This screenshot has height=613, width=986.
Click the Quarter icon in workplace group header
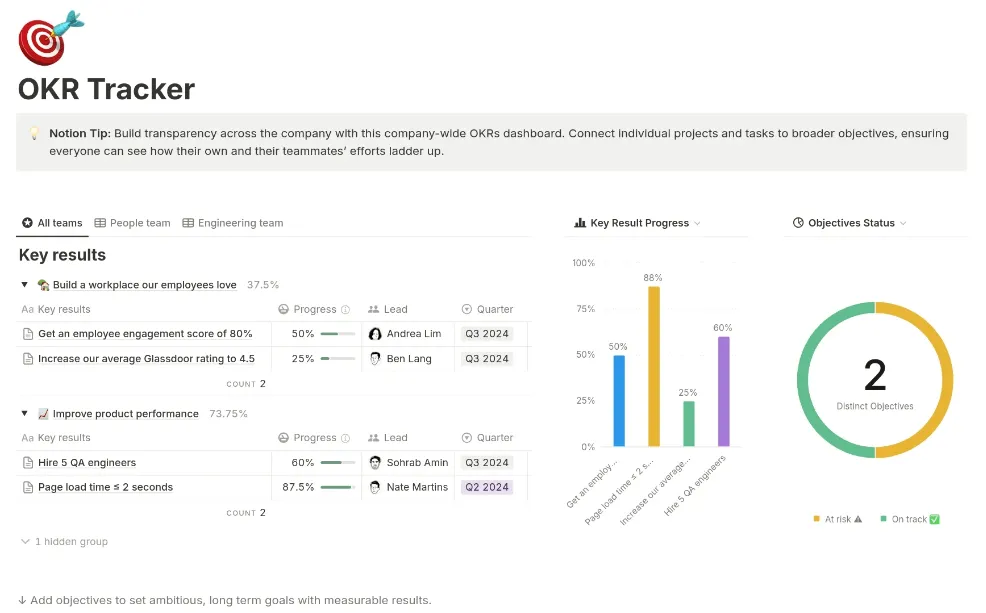(467, 309)
